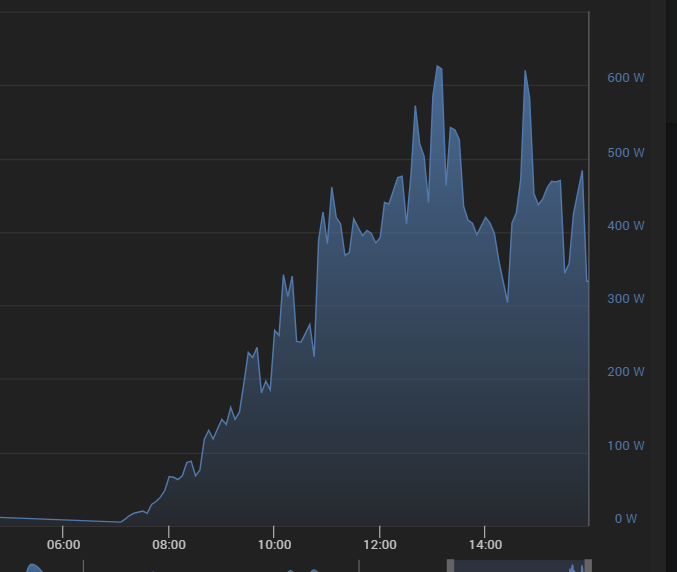
Task: Click the 500 W axis label
Action: (625, 153)
